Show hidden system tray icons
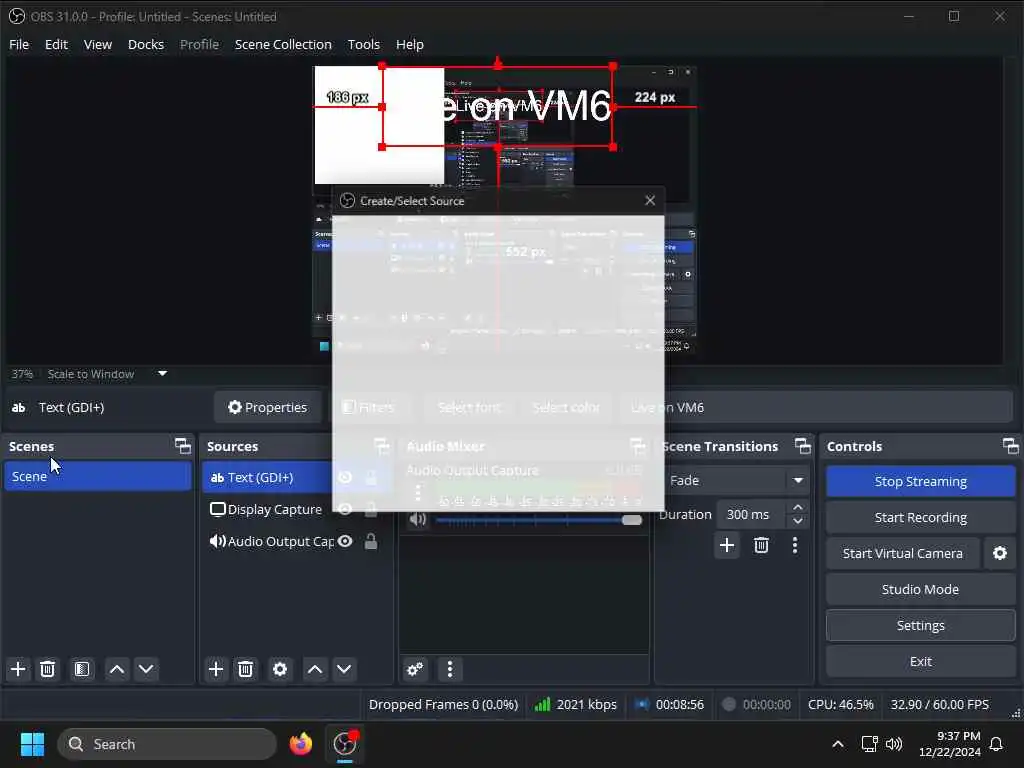The image size is (1024, 768). (x=838, y=744)
